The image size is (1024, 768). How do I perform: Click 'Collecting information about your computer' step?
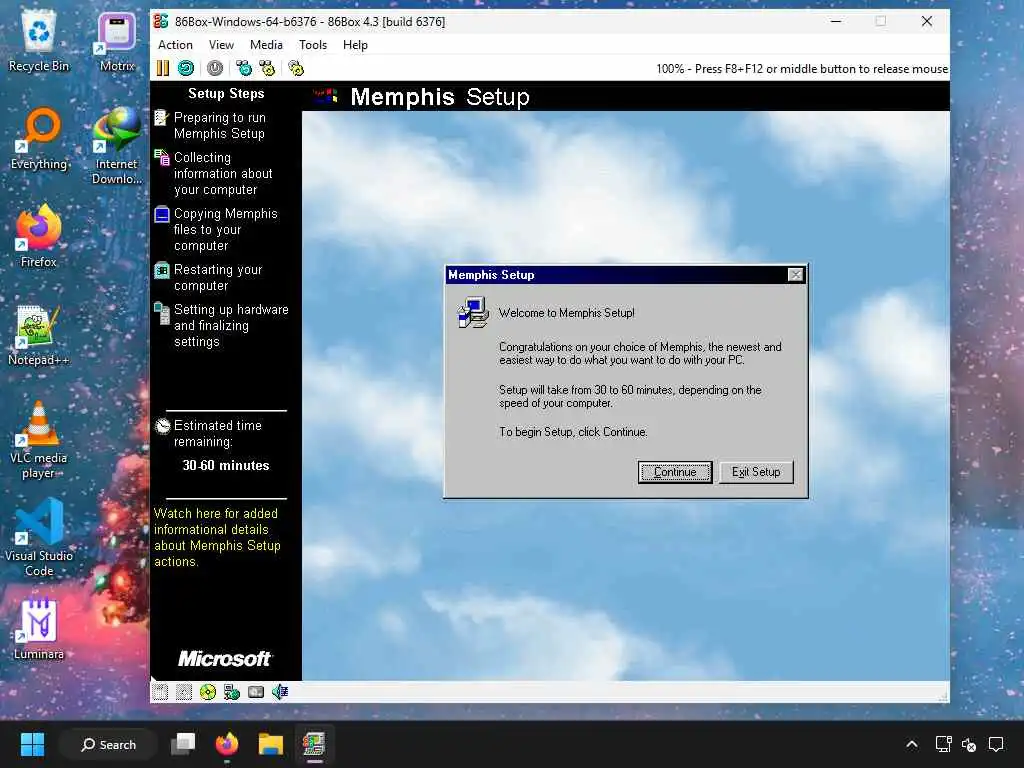click(x=216, y=174)
